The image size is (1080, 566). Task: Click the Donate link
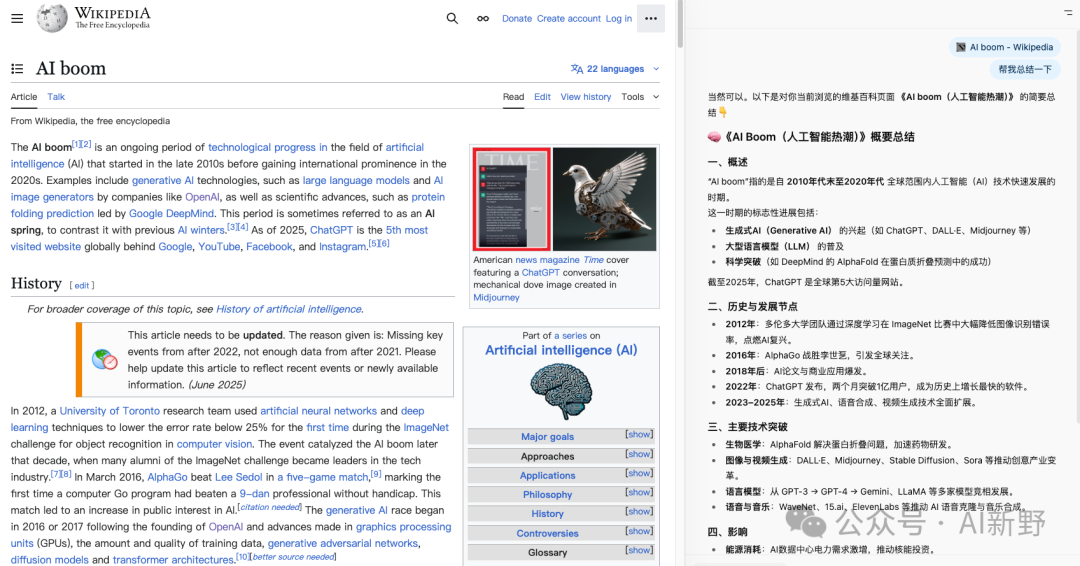pyautogui.click(x=517, y=19)
